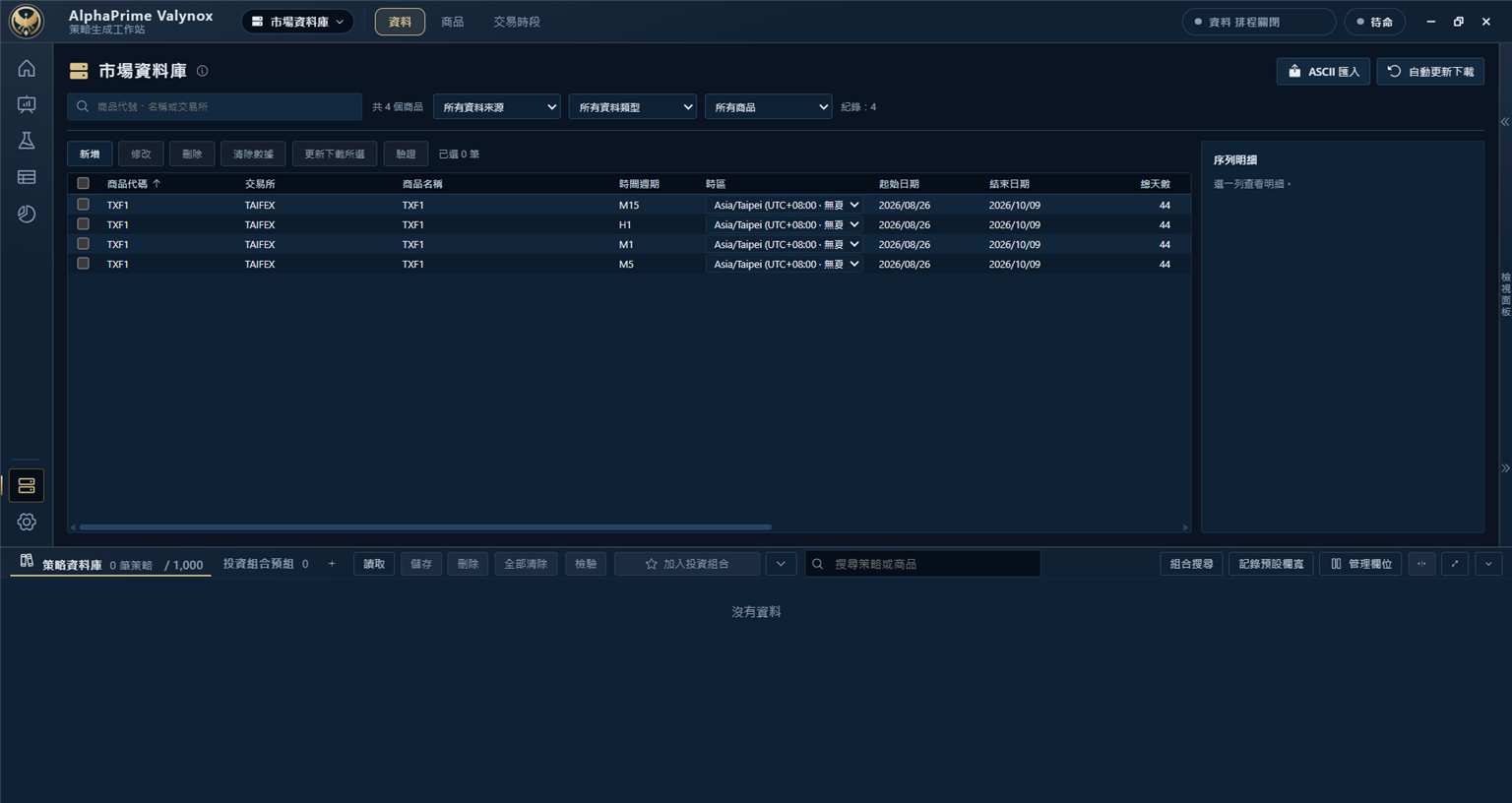
Task: Toggle the select-all checkbox in table header
Action: [x=84, y=184]
